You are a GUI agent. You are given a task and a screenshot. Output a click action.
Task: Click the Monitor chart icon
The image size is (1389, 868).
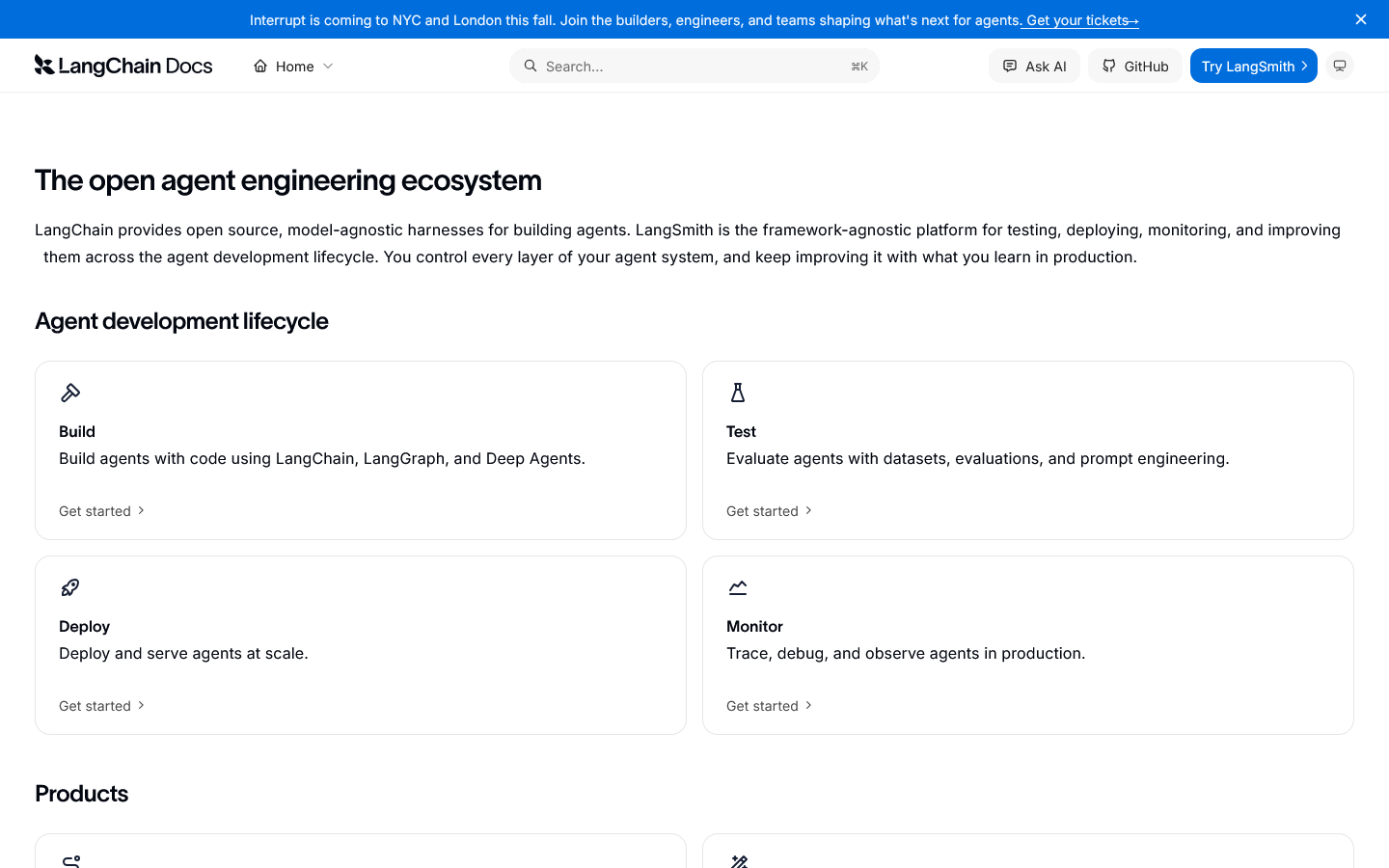click(738, 587)
